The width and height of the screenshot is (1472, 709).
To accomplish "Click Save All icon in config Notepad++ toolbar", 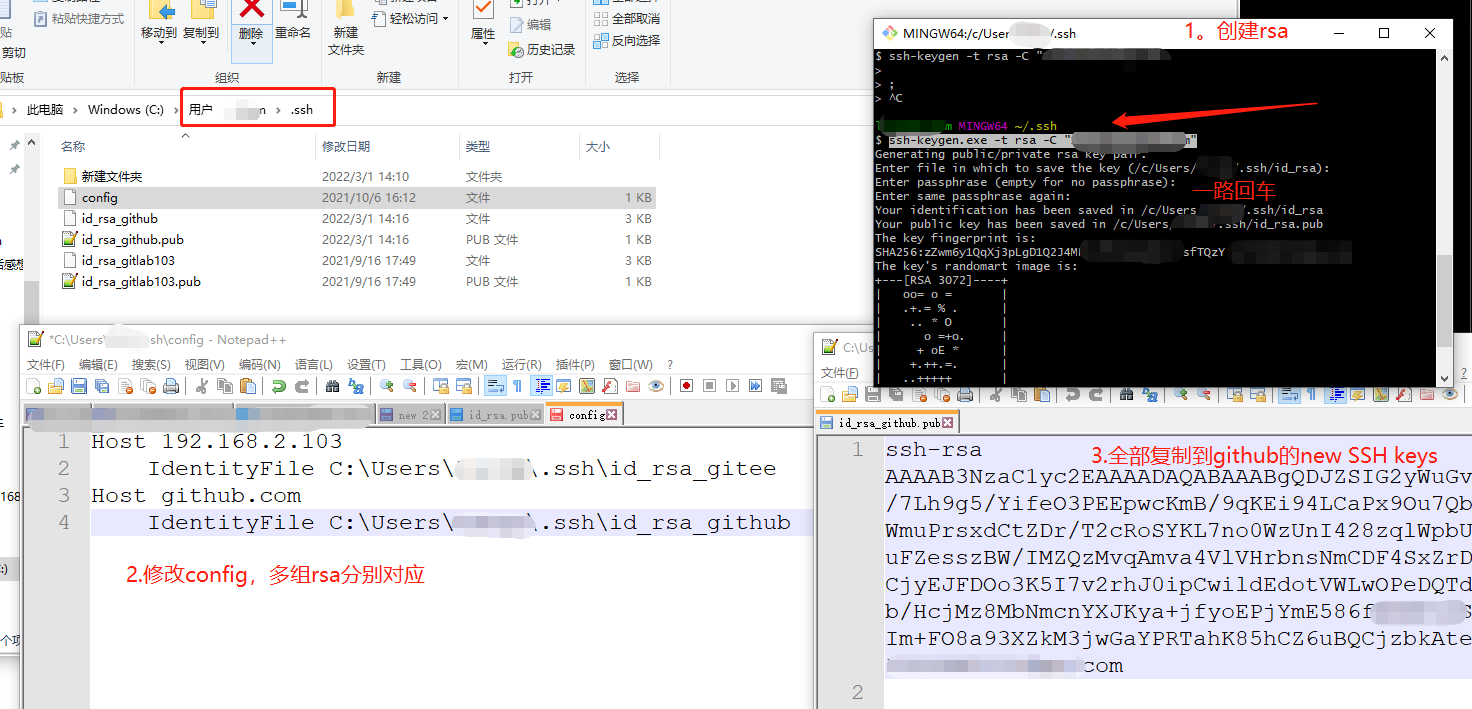I will click(102, 386).
